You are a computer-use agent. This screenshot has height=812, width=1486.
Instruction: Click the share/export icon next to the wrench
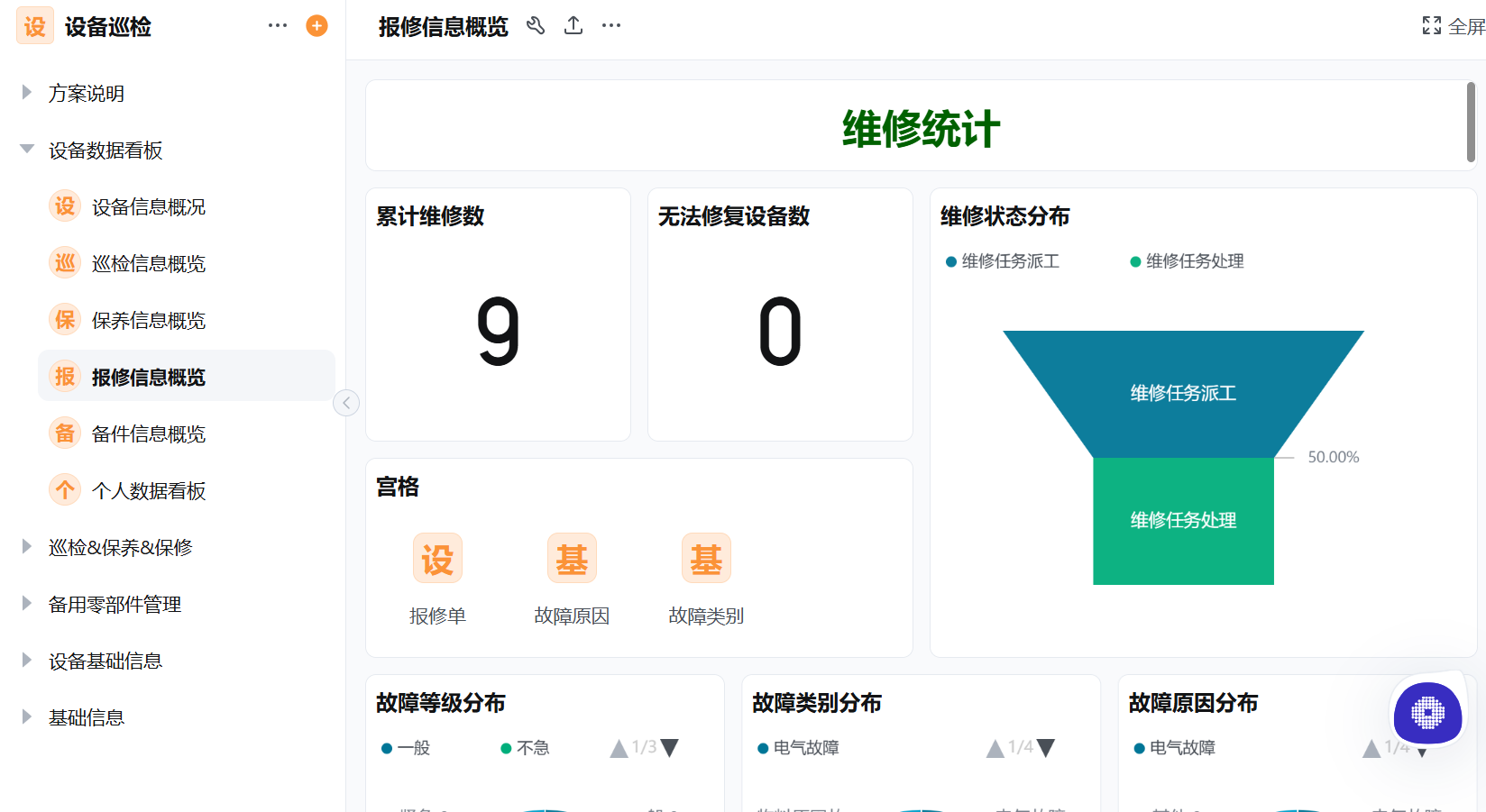coord(573,26)
